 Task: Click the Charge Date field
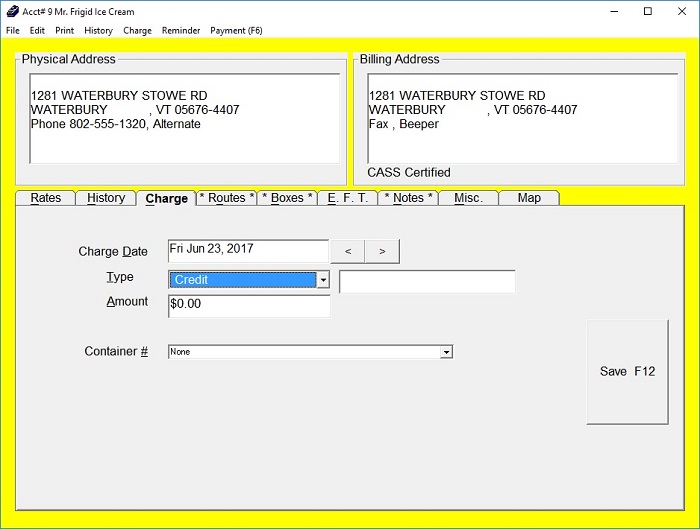248,250
